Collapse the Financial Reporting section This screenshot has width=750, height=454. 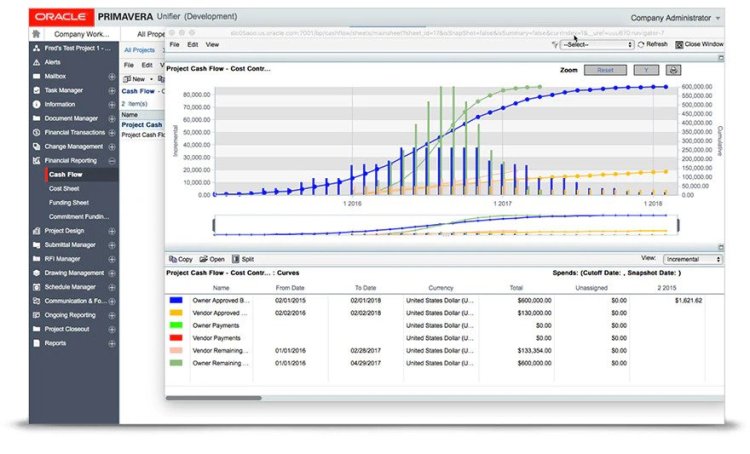tap(112, 160)
